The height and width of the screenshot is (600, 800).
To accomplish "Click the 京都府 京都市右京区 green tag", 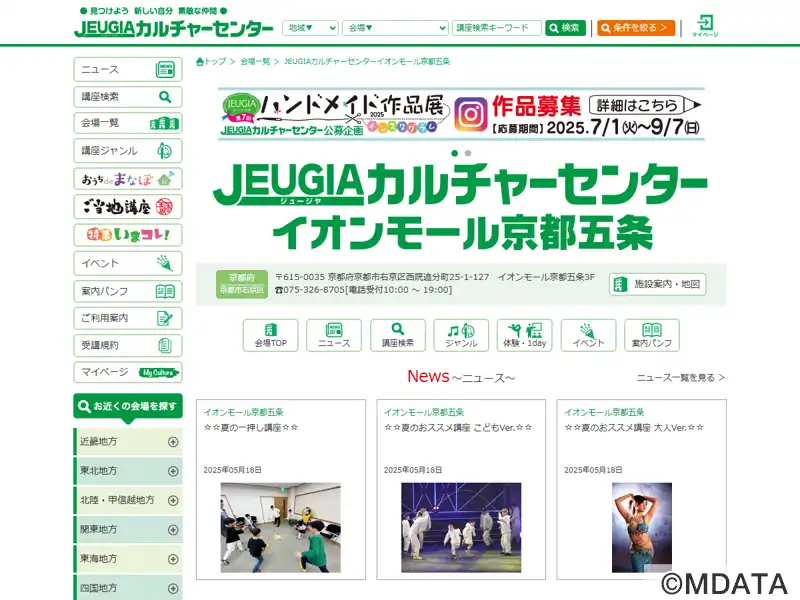I will [x=242, y=284].
